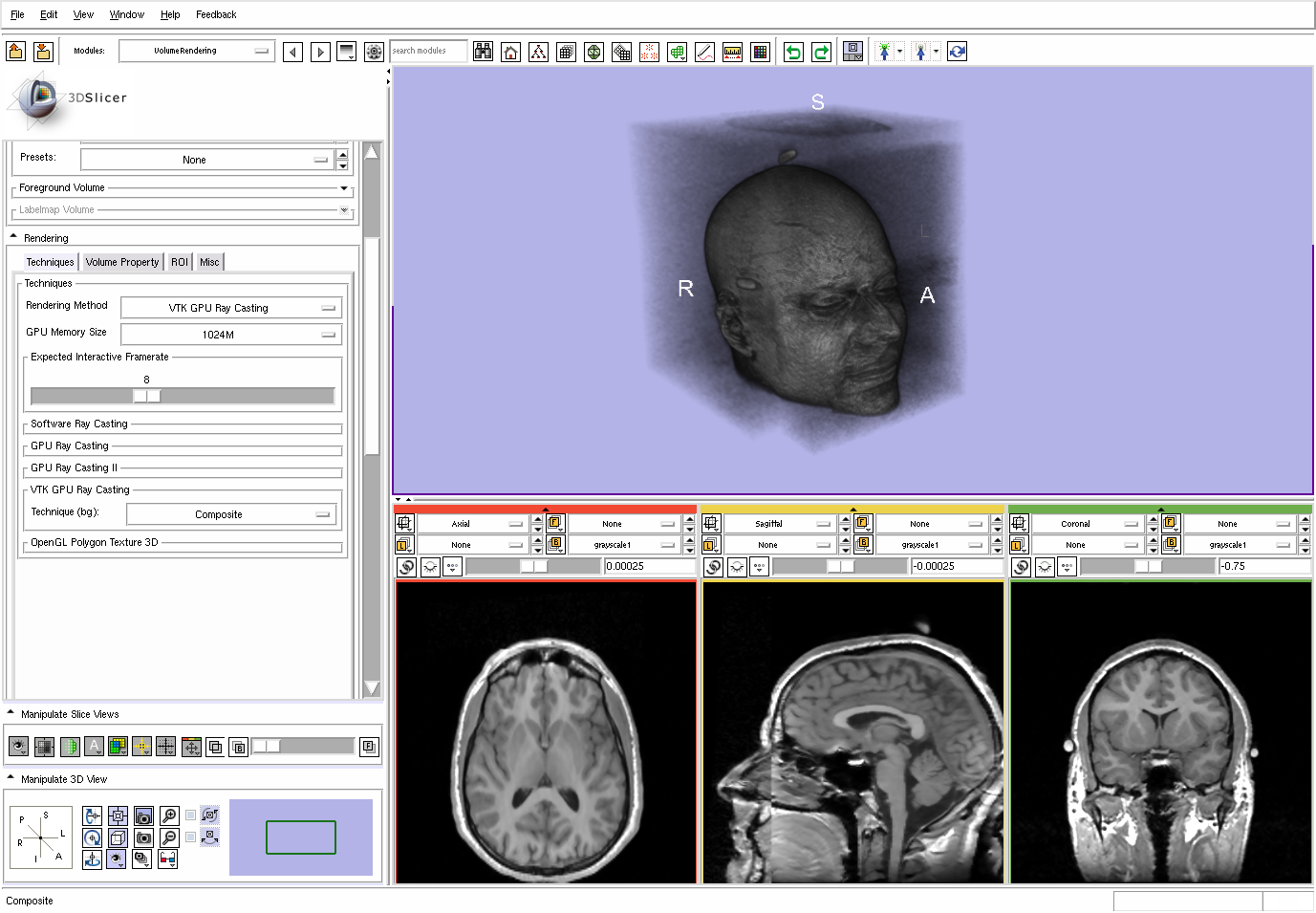Toggle the lower checkbox beside zoom out
Image resolution: width=1316 pixels, height=913 pixels.
pos(191,837)
